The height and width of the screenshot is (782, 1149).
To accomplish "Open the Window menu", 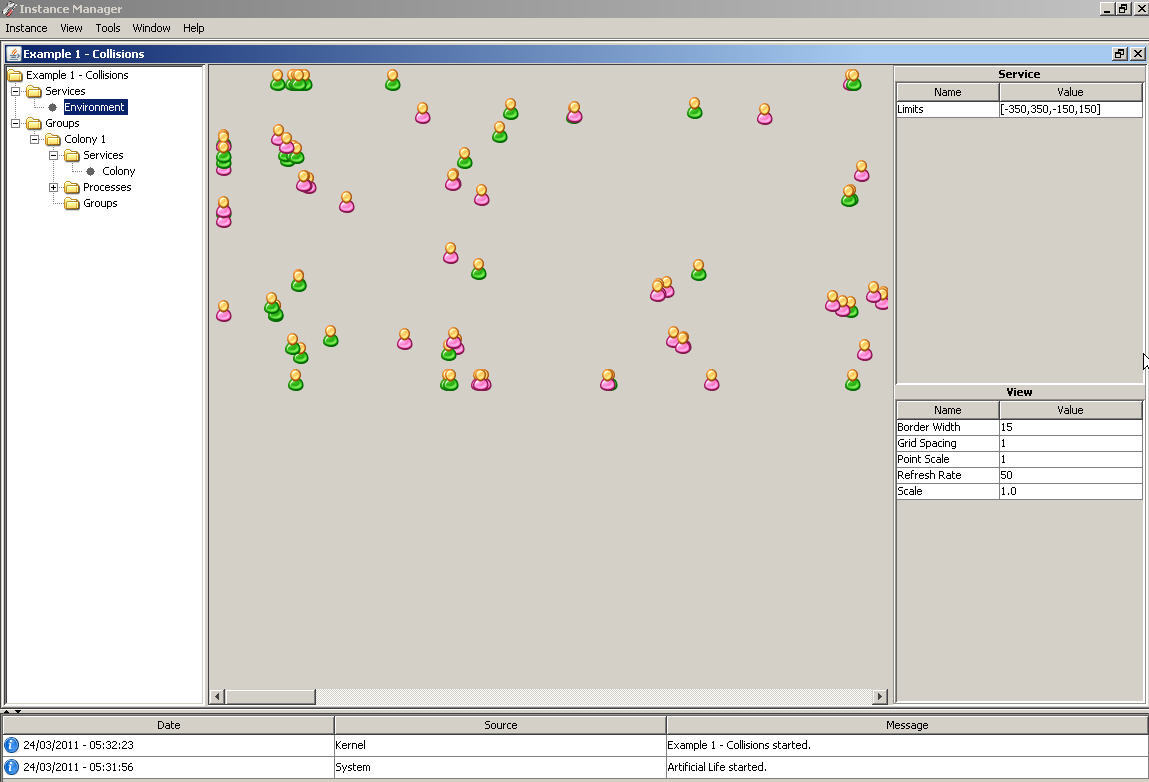I will (152, 28).
